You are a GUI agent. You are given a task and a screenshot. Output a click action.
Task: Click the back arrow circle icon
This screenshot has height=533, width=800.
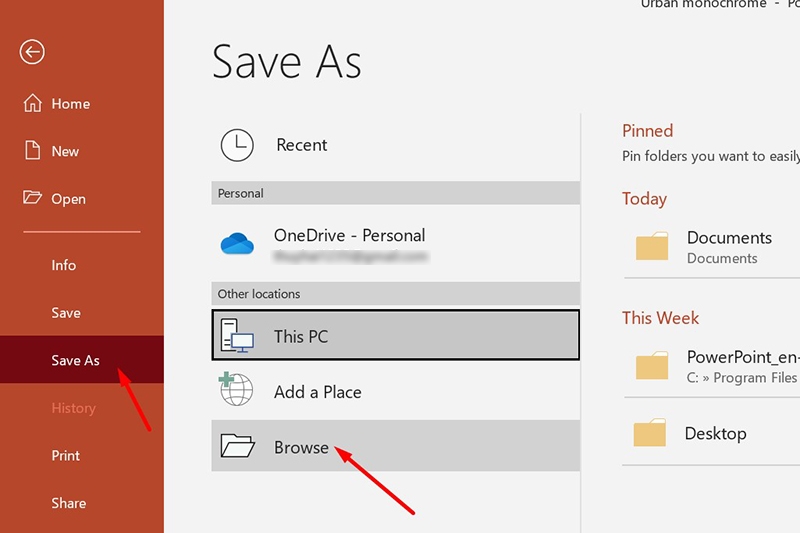tap(32, 52)
